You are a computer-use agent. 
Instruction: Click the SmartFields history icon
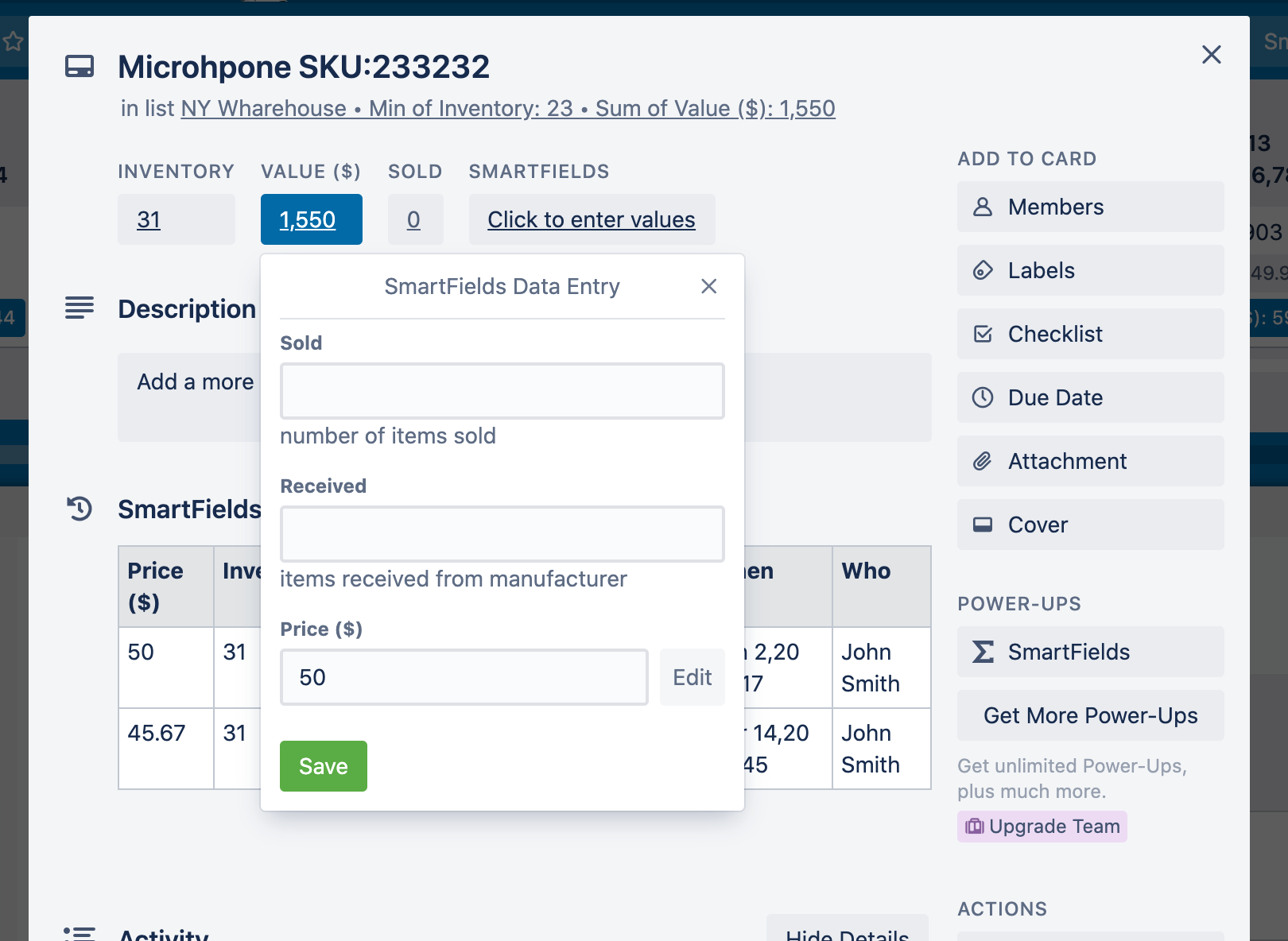(x=79, y=509)
